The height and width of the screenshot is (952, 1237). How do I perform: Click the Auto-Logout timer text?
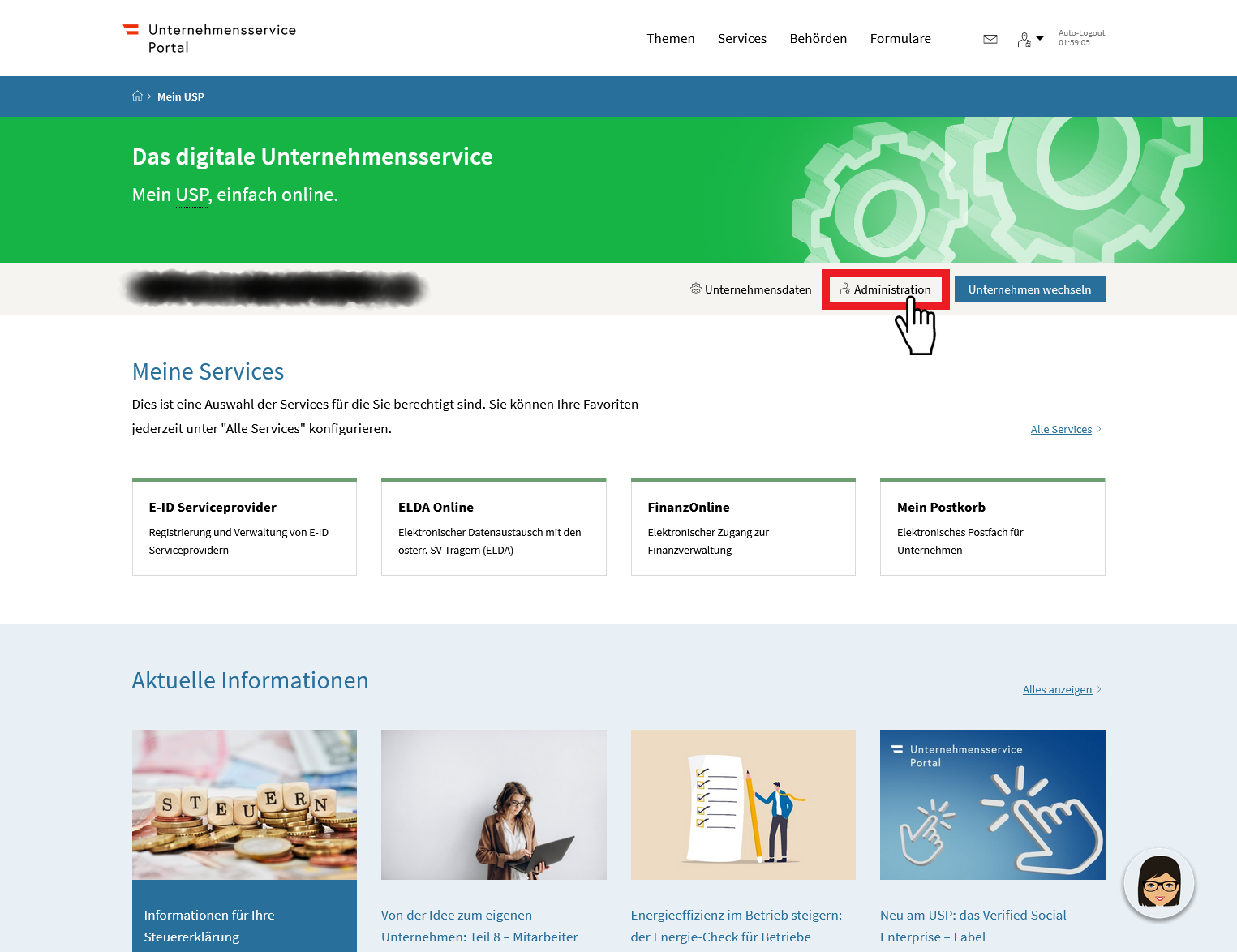coord(1081,38)
